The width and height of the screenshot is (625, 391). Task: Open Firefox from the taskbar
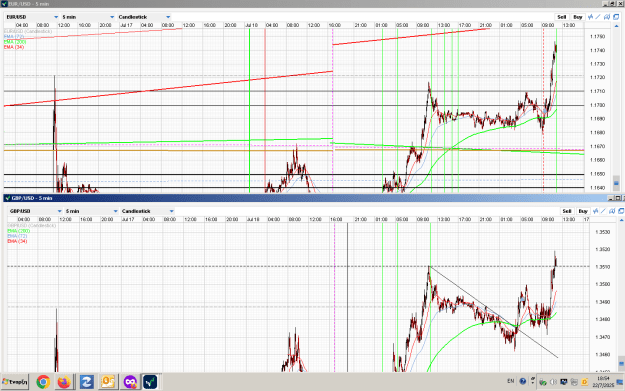click(64, 382)
